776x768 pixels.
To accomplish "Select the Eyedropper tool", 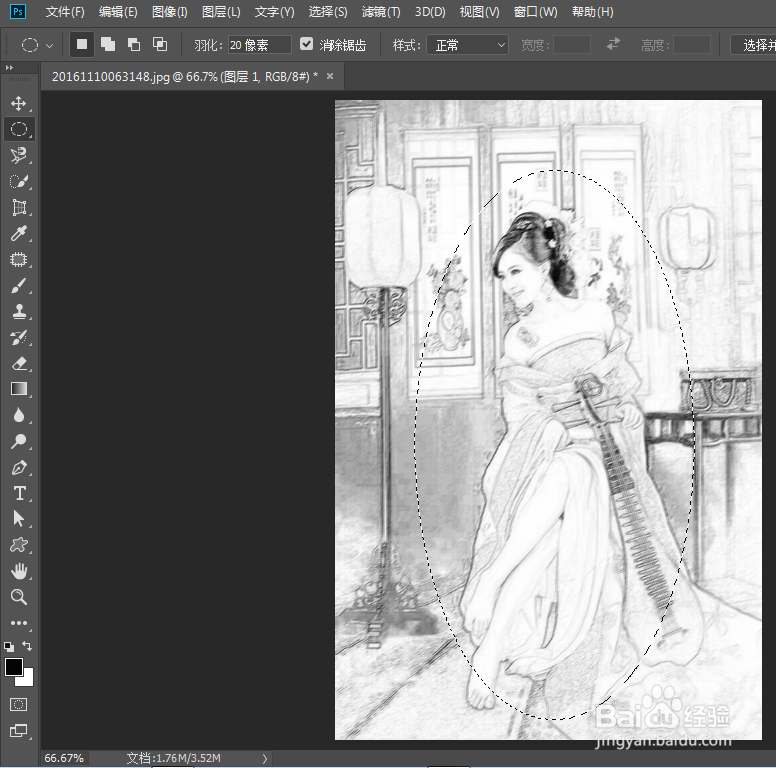I will [19, 233].
